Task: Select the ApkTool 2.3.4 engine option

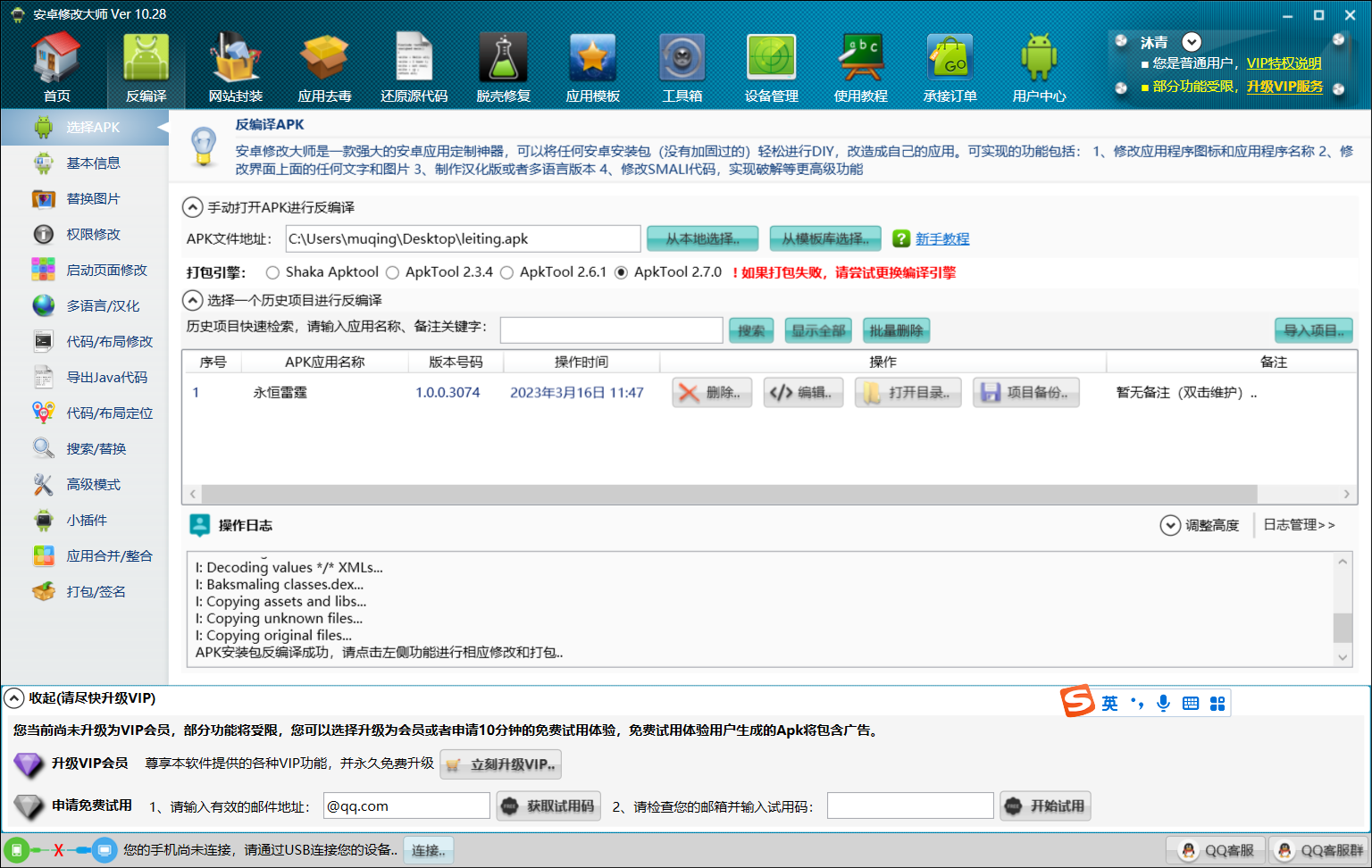Action: pyautogui.click(x=392, y=272)
